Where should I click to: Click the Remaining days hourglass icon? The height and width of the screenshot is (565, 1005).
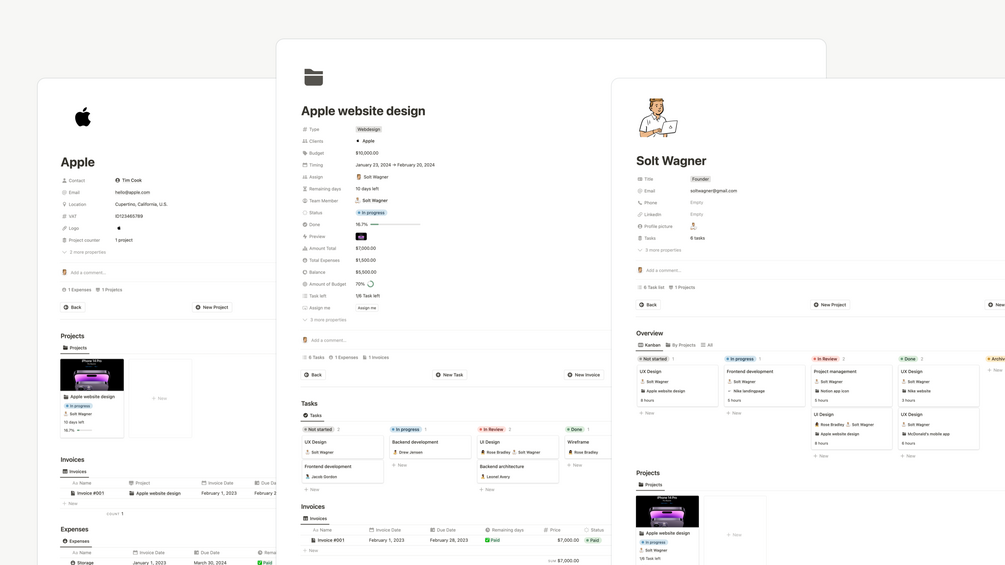[x=305, y=189]
